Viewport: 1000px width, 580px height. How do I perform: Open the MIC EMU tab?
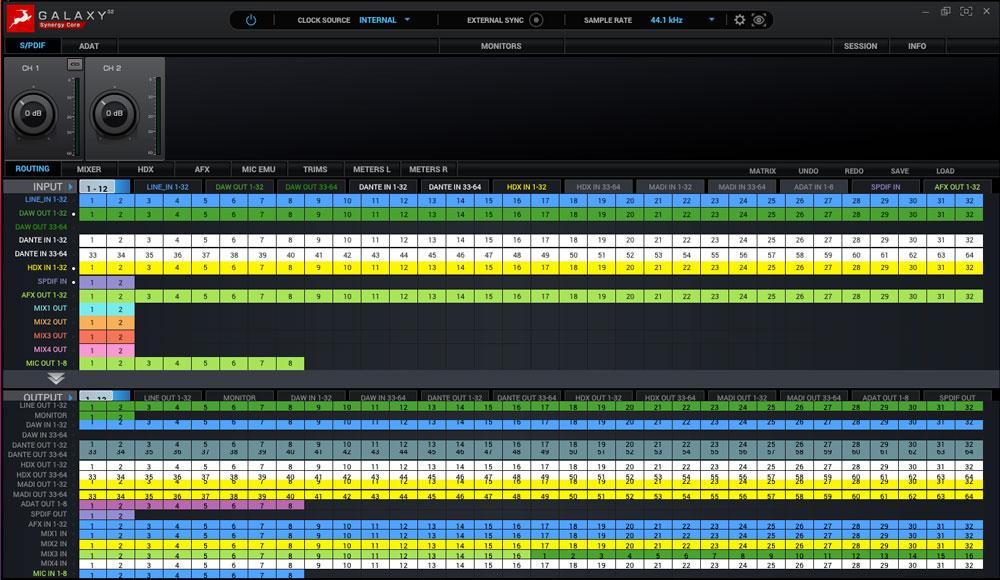coord(258,170)
